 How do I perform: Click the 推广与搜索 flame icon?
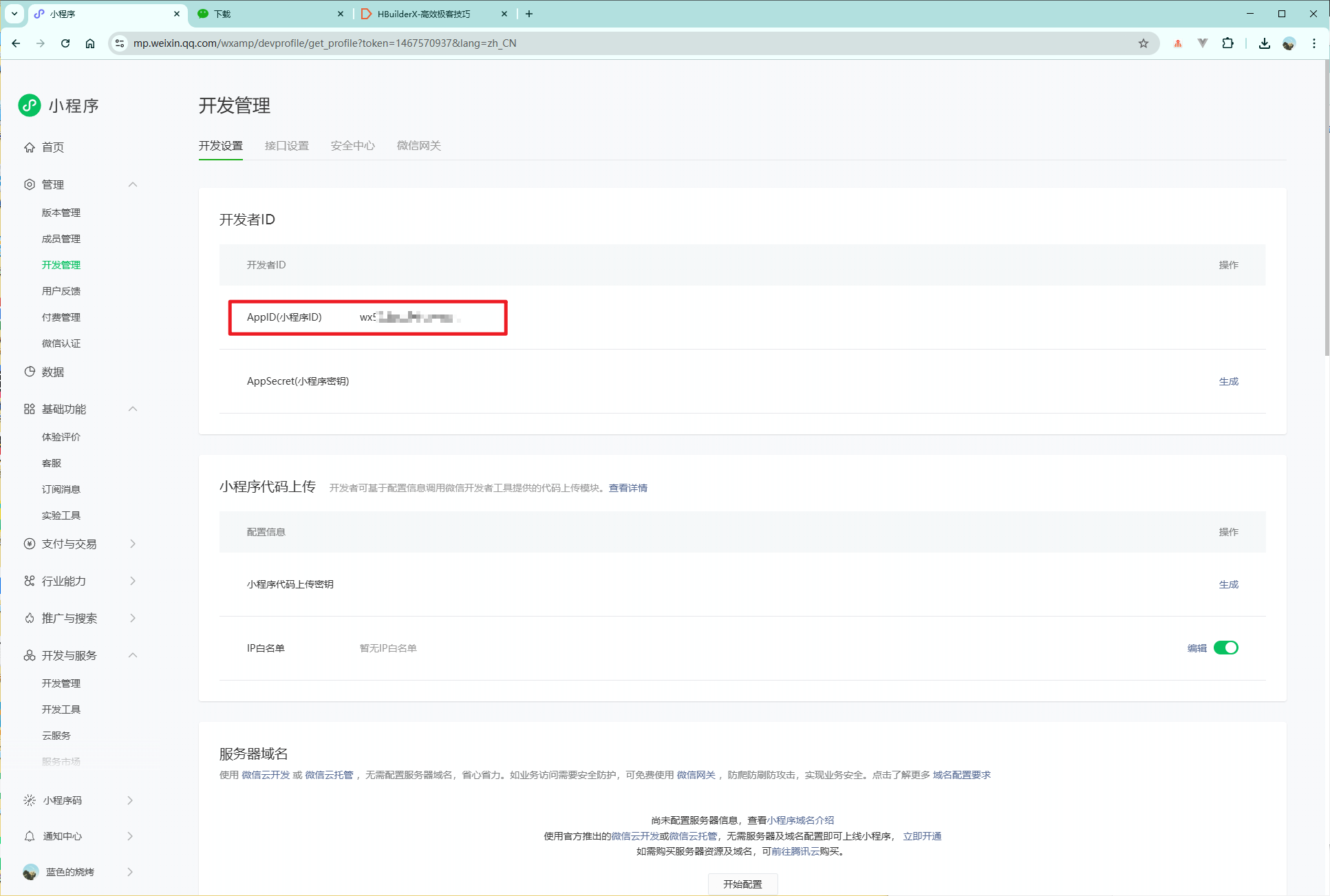point(30,618)
